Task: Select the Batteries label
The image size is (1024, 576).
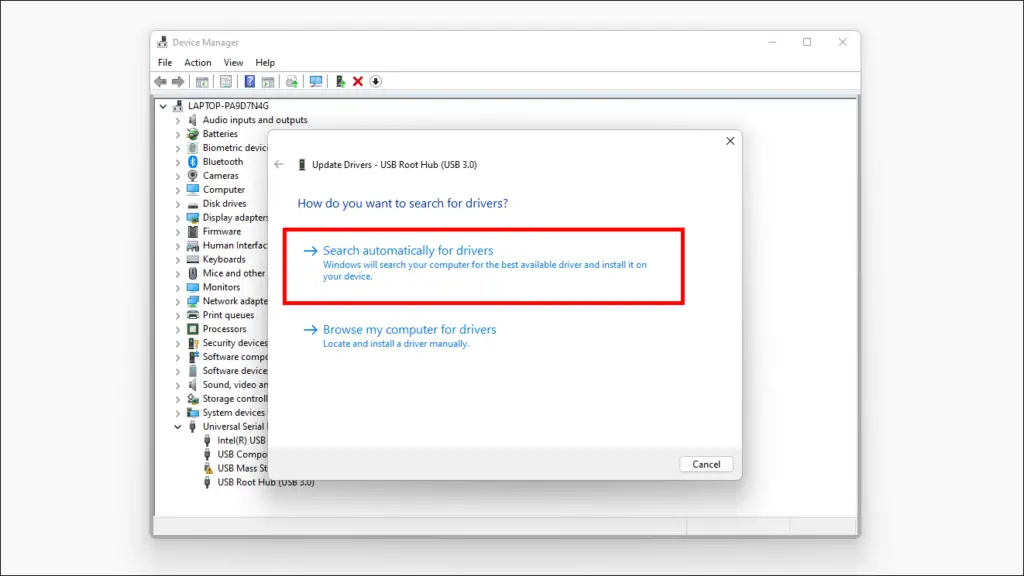Action: [x=220, y=134]
